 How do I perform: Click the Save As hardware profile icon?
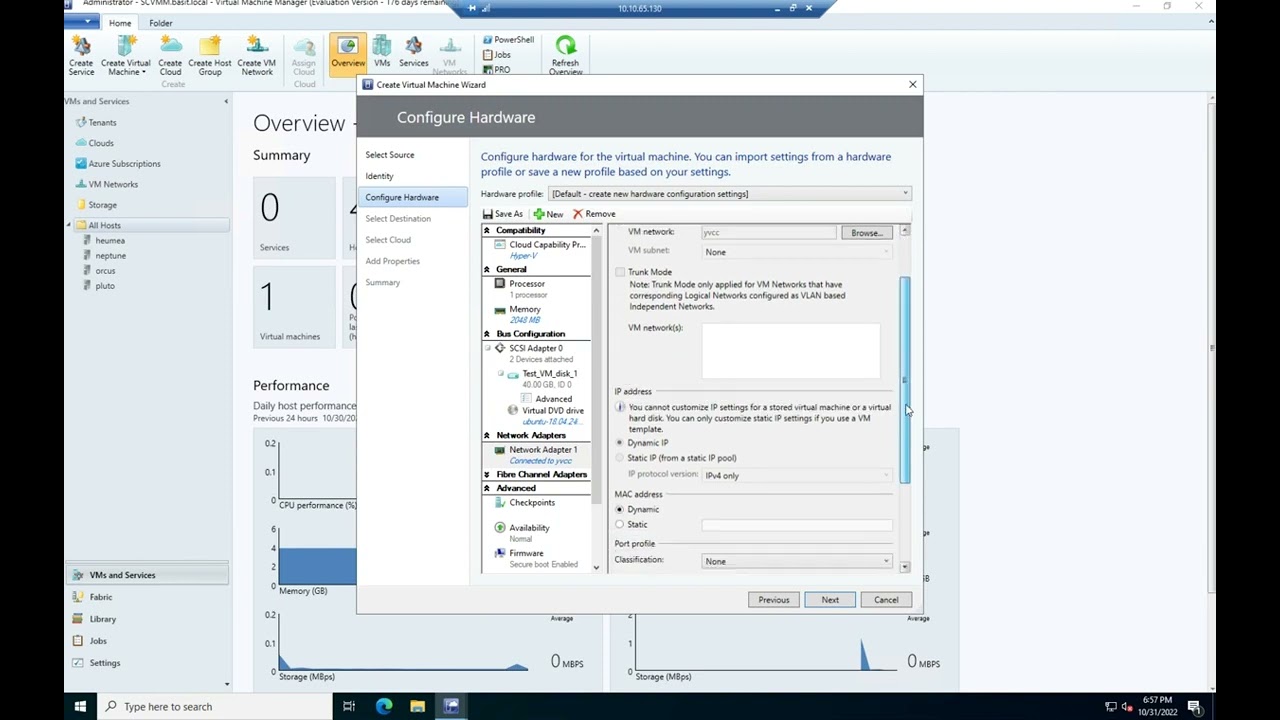pyautogui.click(x=503, y=214)
